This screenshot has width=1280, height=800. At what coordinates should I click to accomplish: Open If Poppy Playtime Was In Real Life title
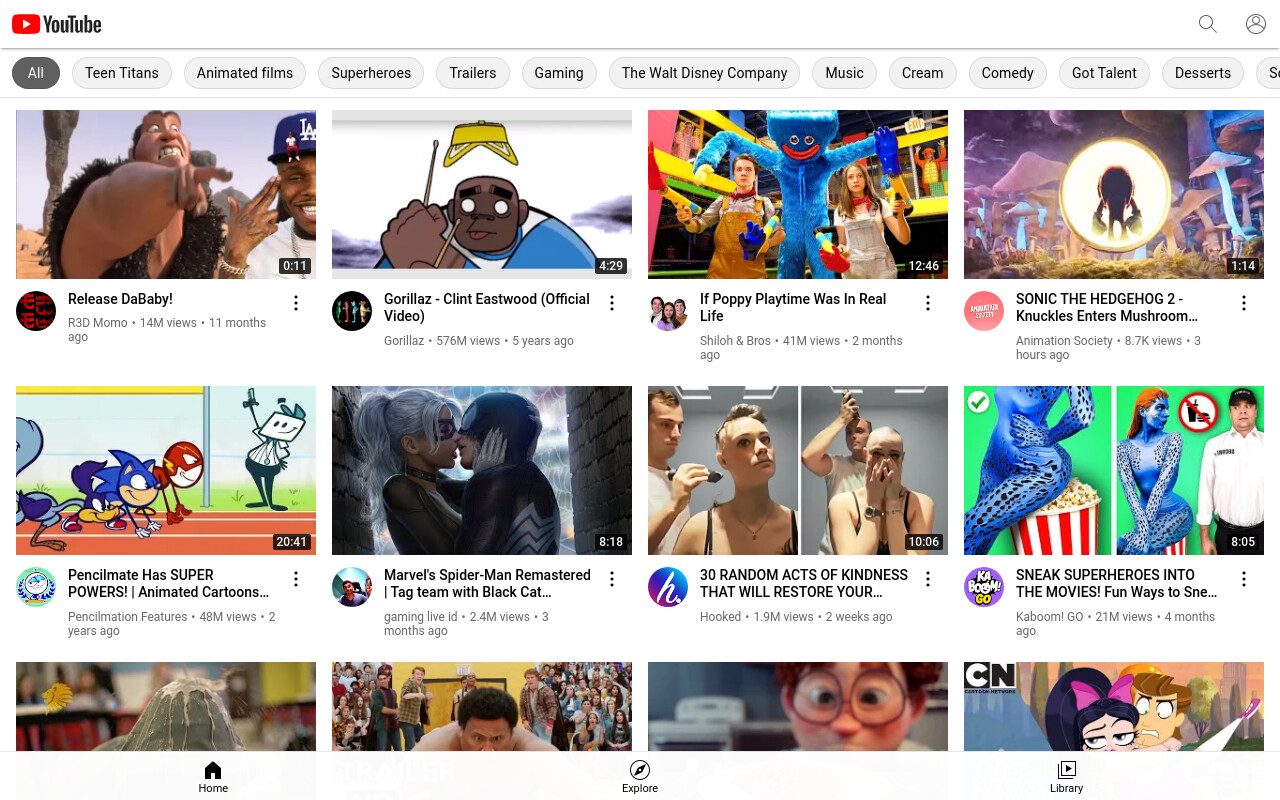(x=793, y=307)
